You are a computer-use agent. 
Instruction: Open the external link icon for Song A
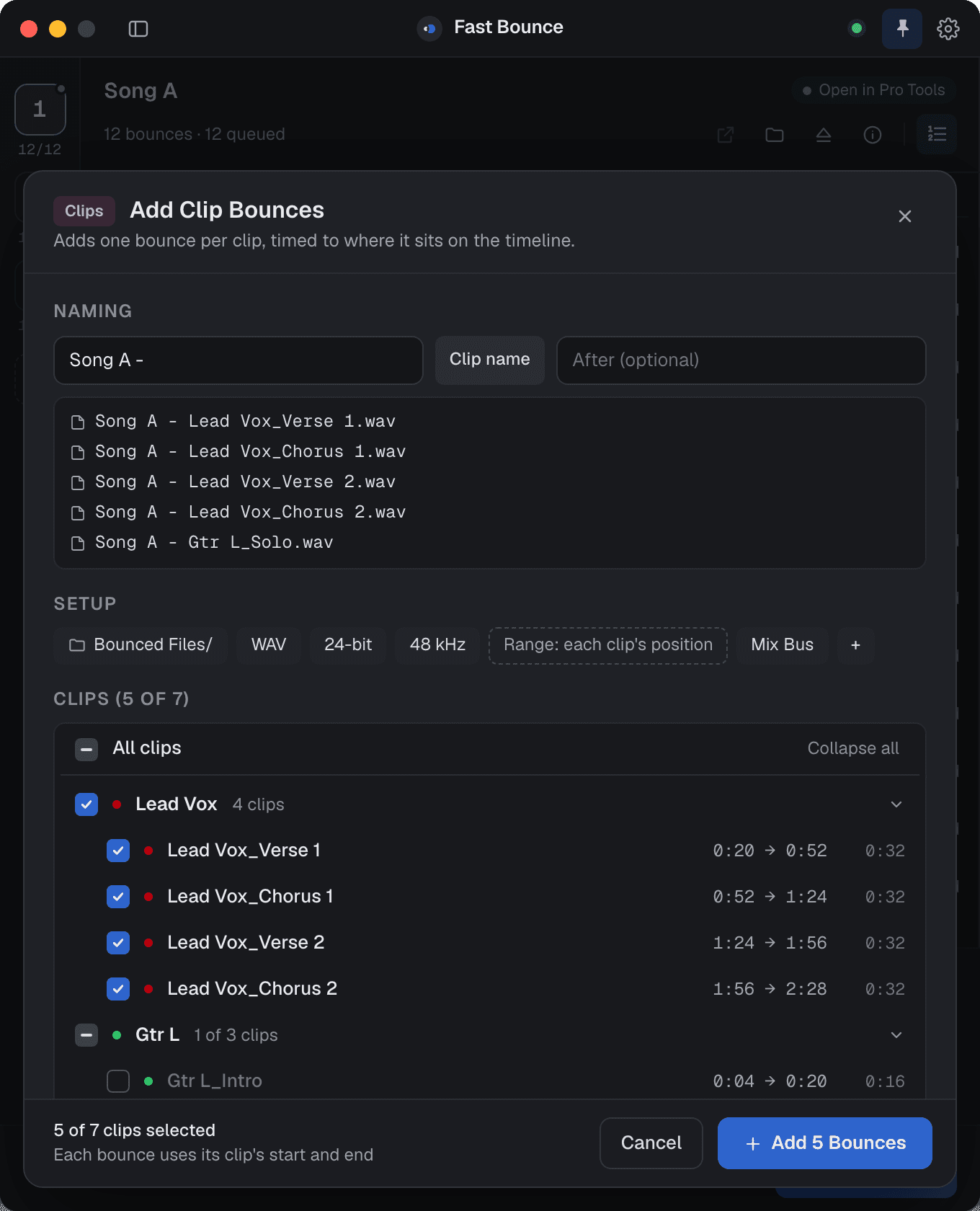click(726, 135)
